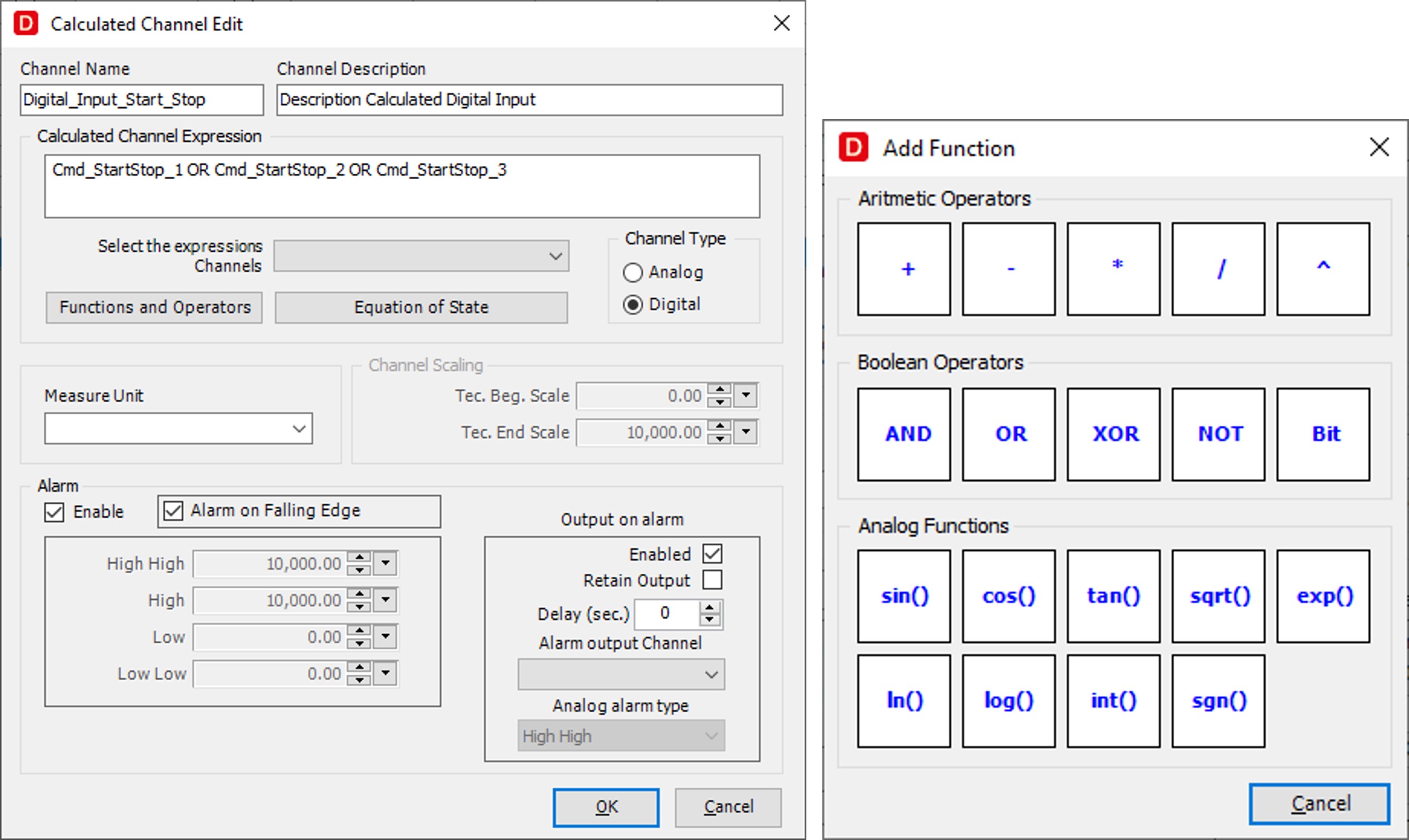Screen dimensions: 1409x840
Task: Confirm with OK in Calculated Channel Edit
Action: coord(606,807)
